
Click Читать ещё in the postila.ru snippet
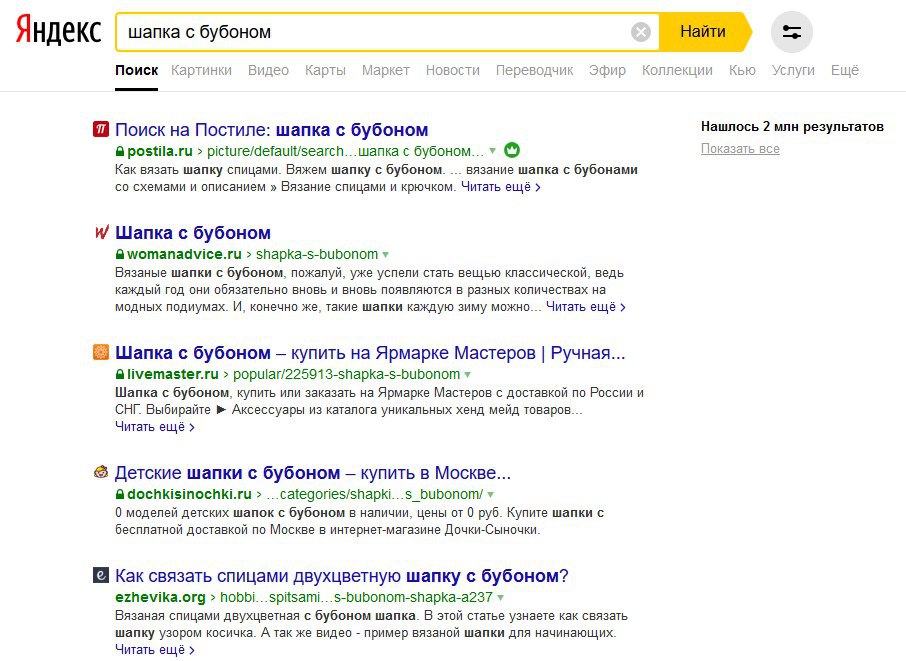500,187
